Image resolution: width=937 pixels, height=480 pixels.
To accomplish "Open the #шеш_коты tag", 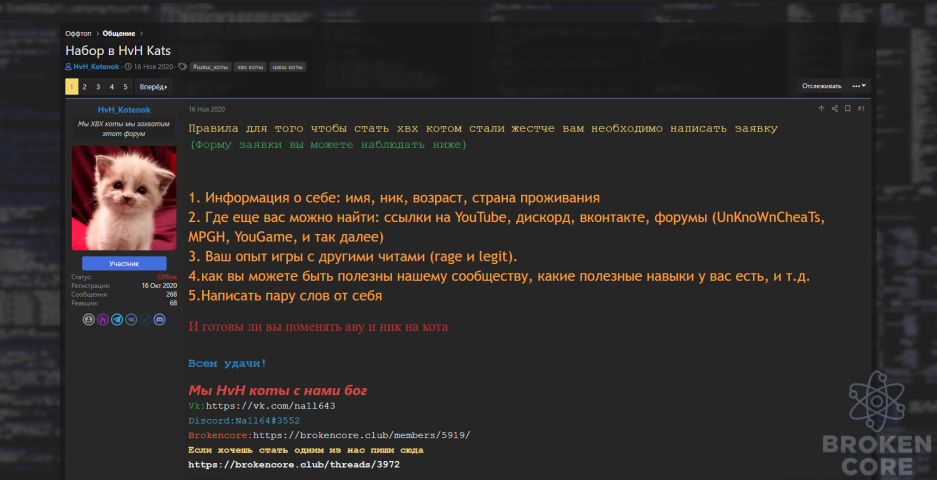I will [x=210, y=67].
